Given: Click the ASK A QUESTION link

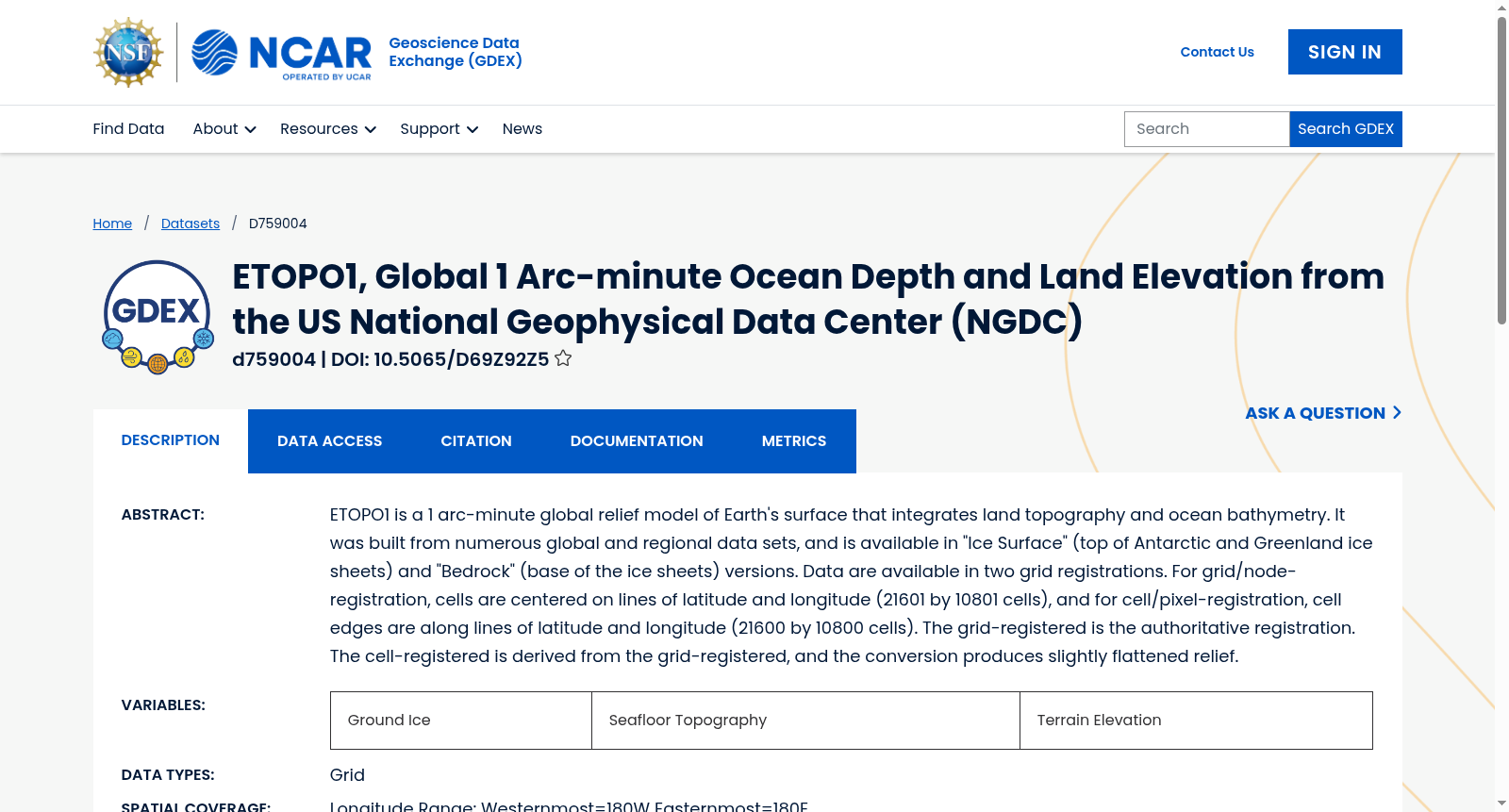Looking at the screenshot, I should coord(1323,413).
